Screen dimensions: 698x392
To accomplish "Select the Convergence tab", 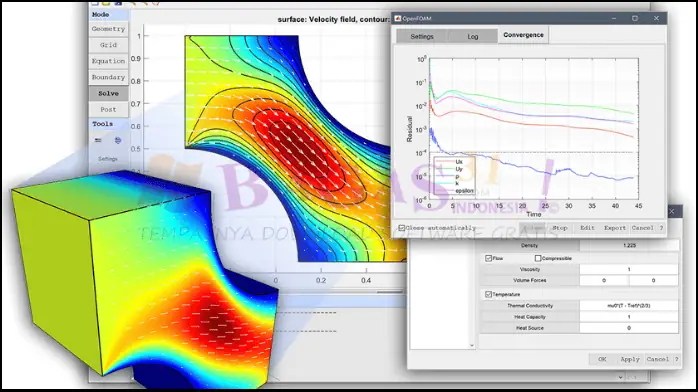I will pos(523,35).
